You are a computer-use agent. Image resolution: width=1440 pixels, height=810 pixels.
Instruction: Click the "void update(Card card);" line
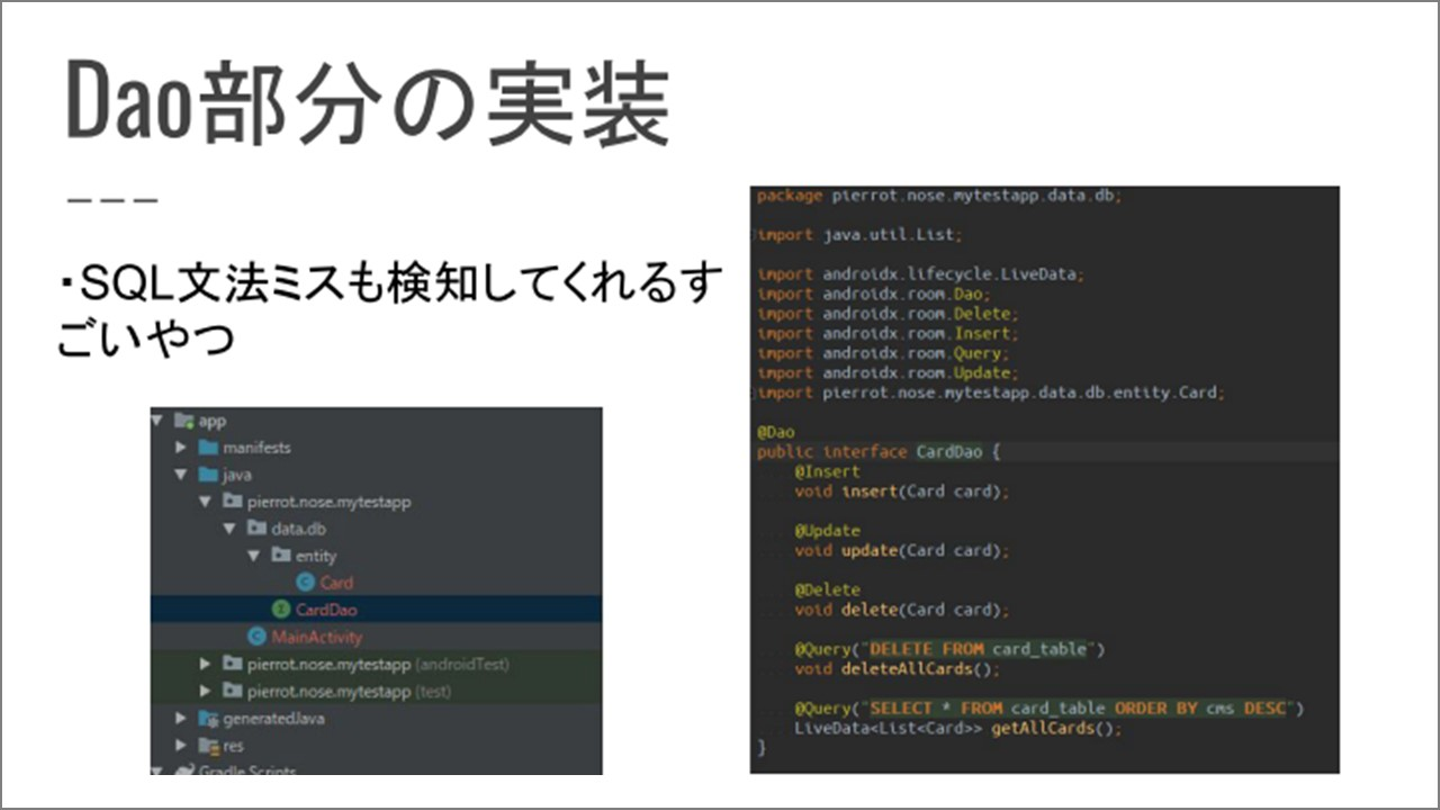pyautogui.click(x=902, y=550)
